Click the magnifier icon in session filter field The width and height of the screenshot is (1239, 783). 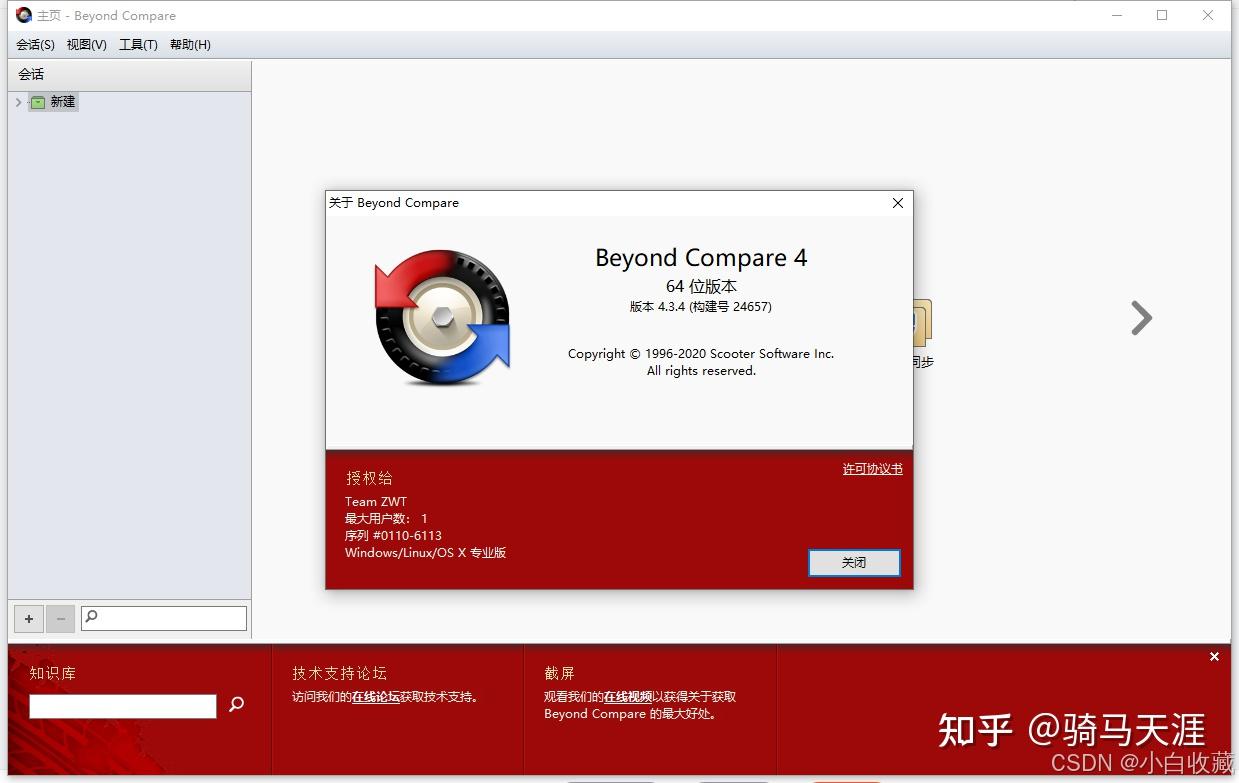[x=92, y=617]
